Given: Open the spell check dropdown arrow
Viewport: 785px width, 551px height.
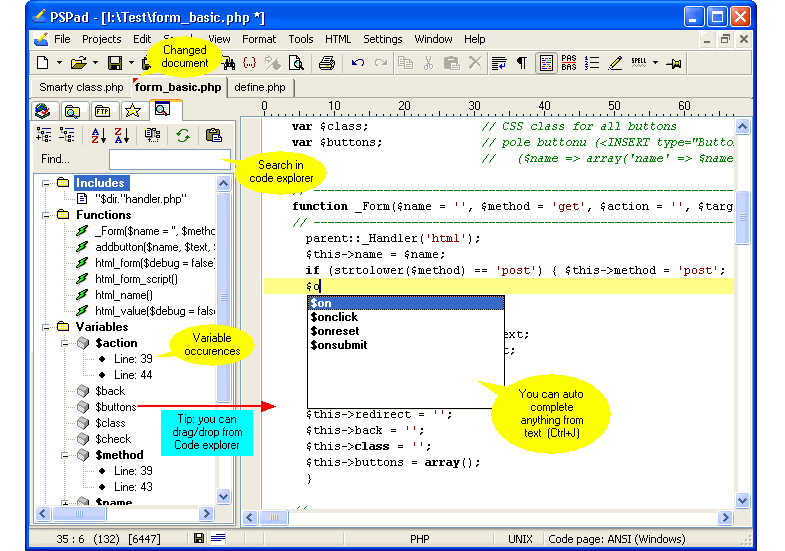Looking at the screenshot, I should pyautogui.click(x=655, y=63).
